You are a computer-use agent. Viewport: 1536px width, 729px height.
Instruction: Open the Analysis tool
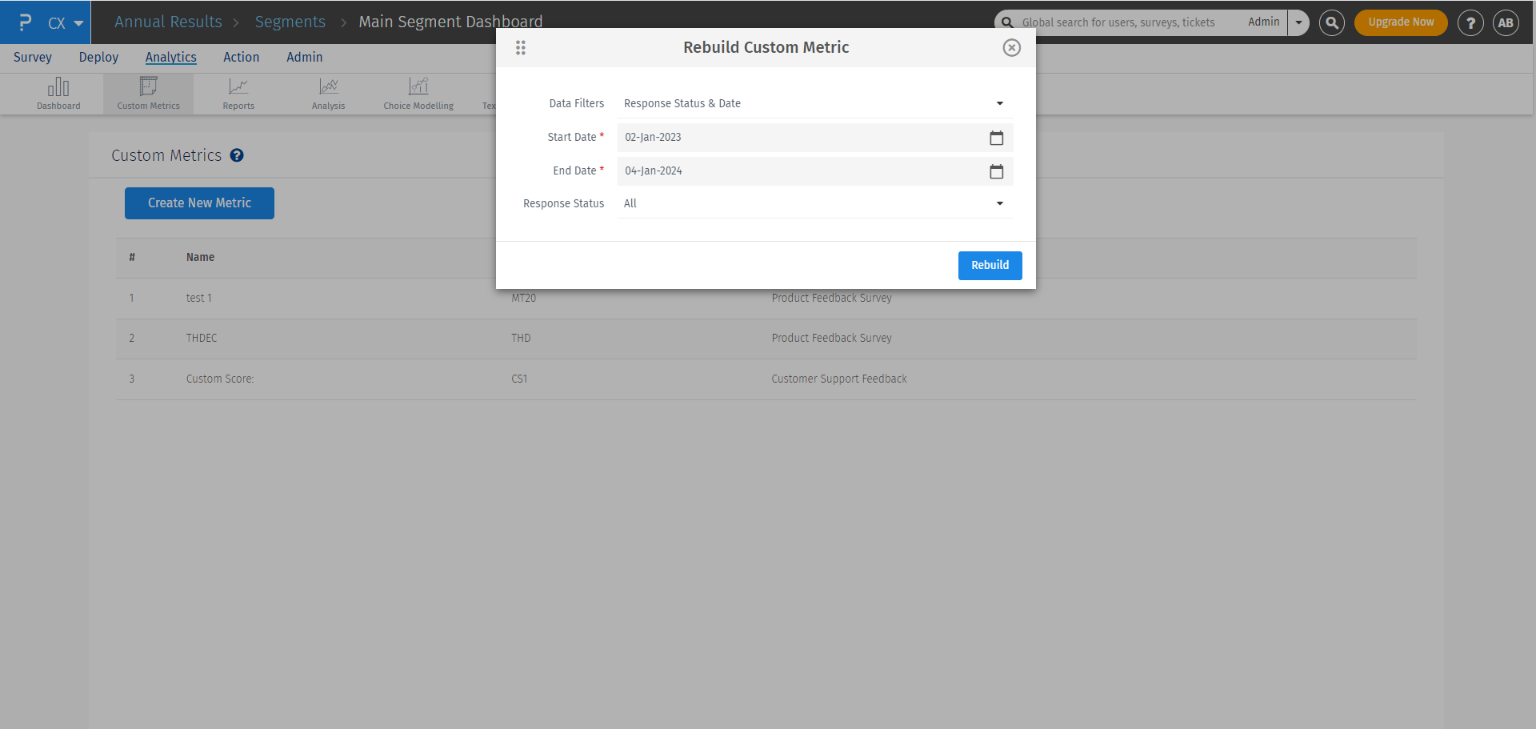tap(328, 93)
